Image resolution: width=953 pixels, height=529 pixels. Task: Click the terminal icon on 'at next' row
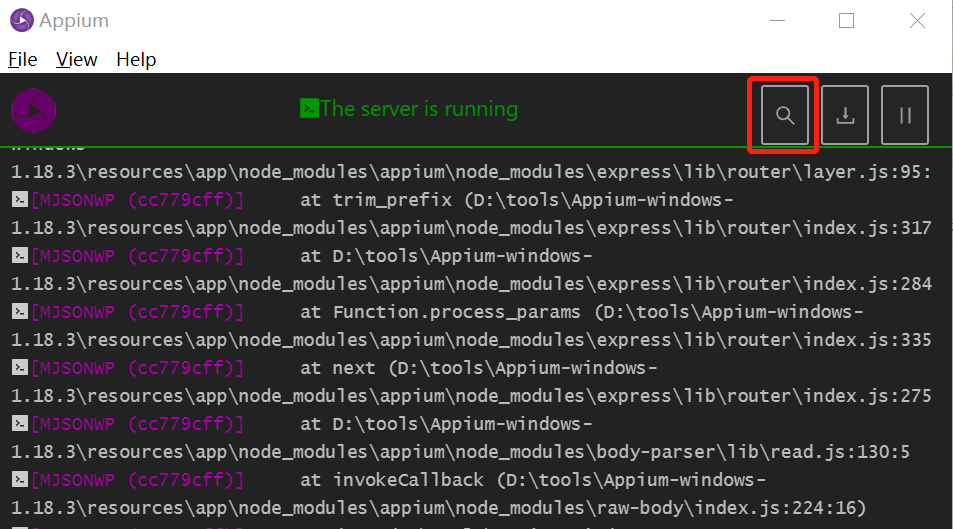20,367
